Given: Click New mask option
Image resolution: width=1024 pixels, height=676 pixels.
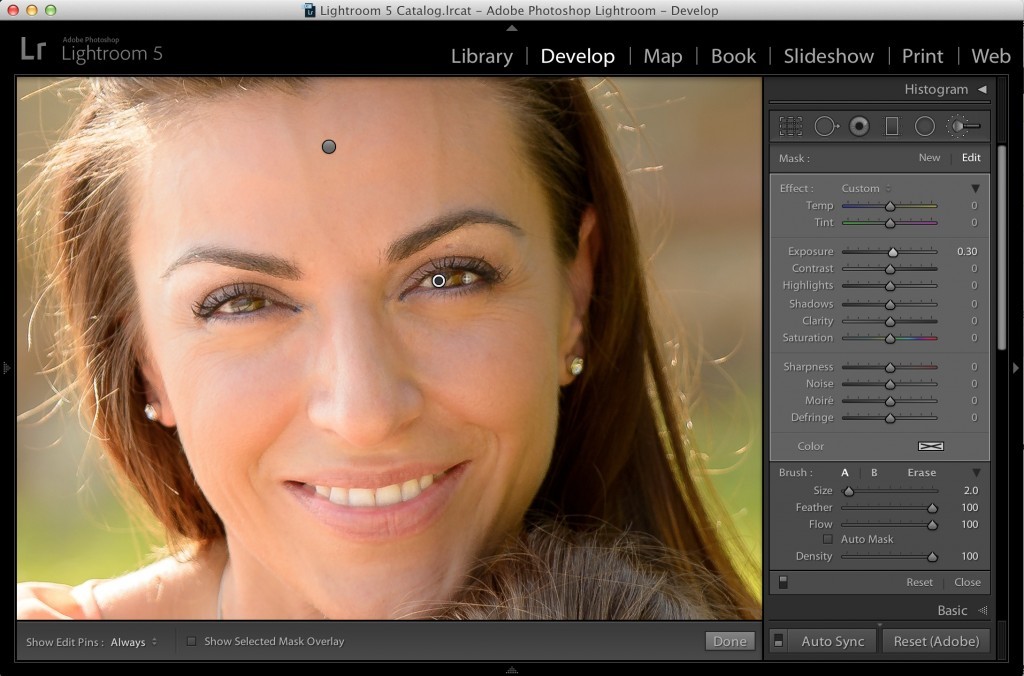Looking at the screenshot, I should [x=929, y=157].
